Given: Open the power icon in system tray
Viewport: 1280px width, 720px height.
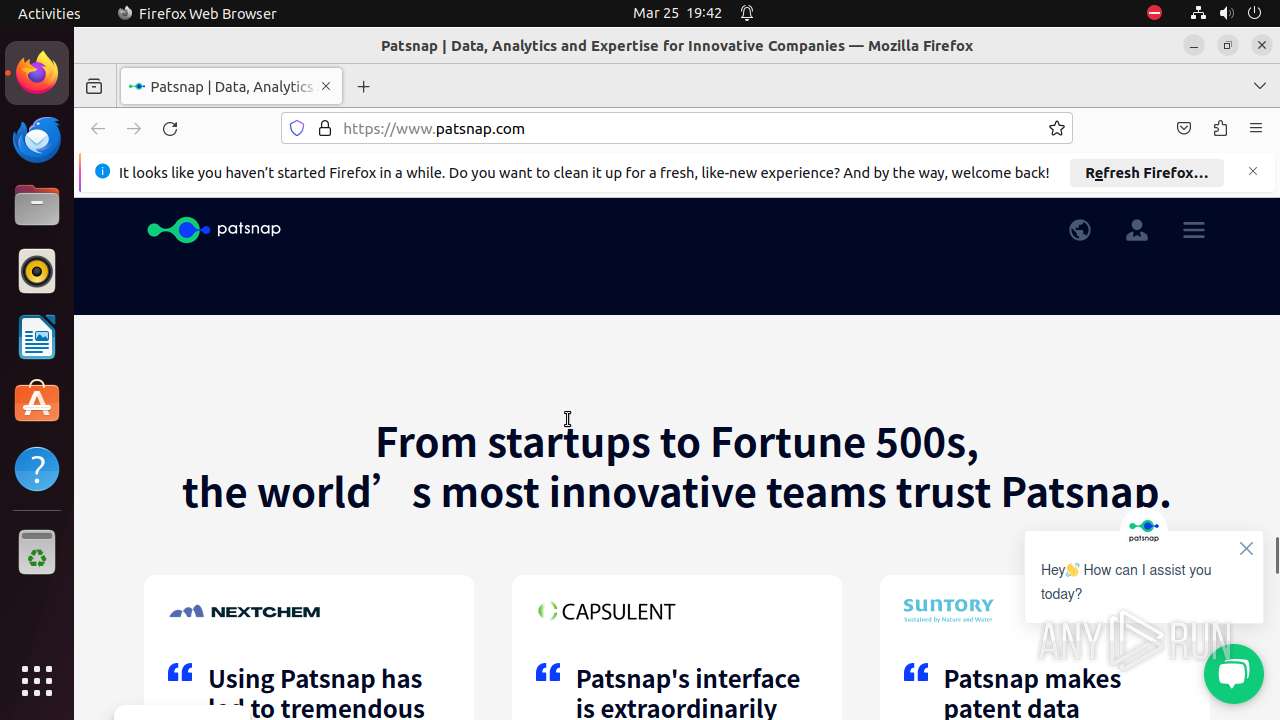Looking at the screenshot, I should pos(1254,13).
